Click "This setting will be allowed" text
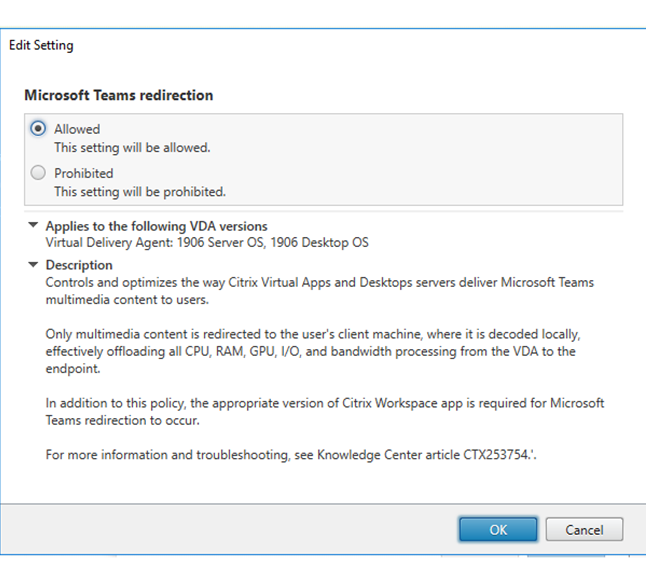Screen dimensions: 646x565 tap(132, 147)
